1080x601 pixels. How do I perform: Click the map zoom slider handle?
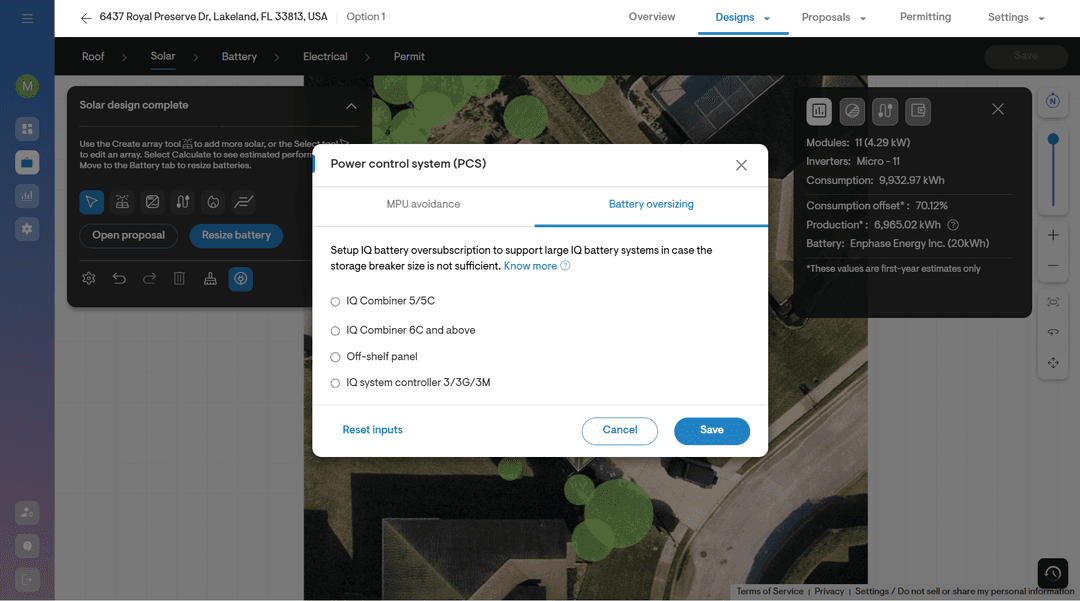[1053, 140]
